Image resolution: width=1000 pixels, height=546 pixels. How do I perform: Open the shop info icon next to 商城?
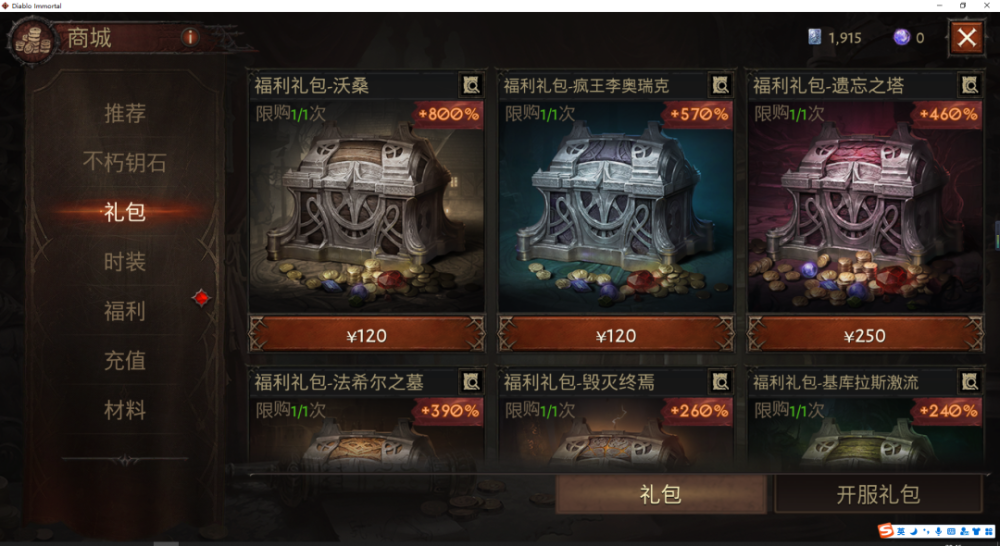(190, 37)
